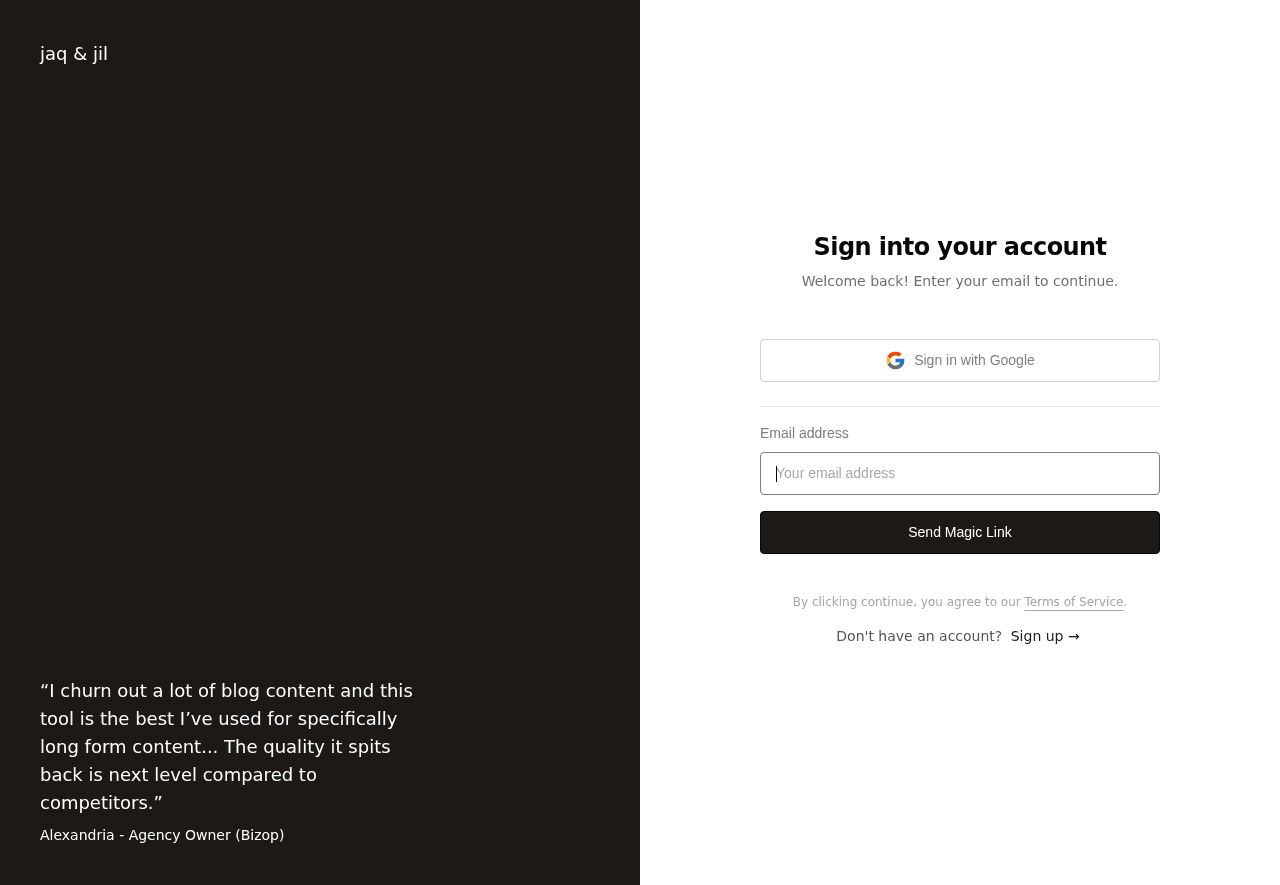This screenshot has width=1280, height=885.
Task: Click the arrow beside Sign up
Action: click(1074, 636)
